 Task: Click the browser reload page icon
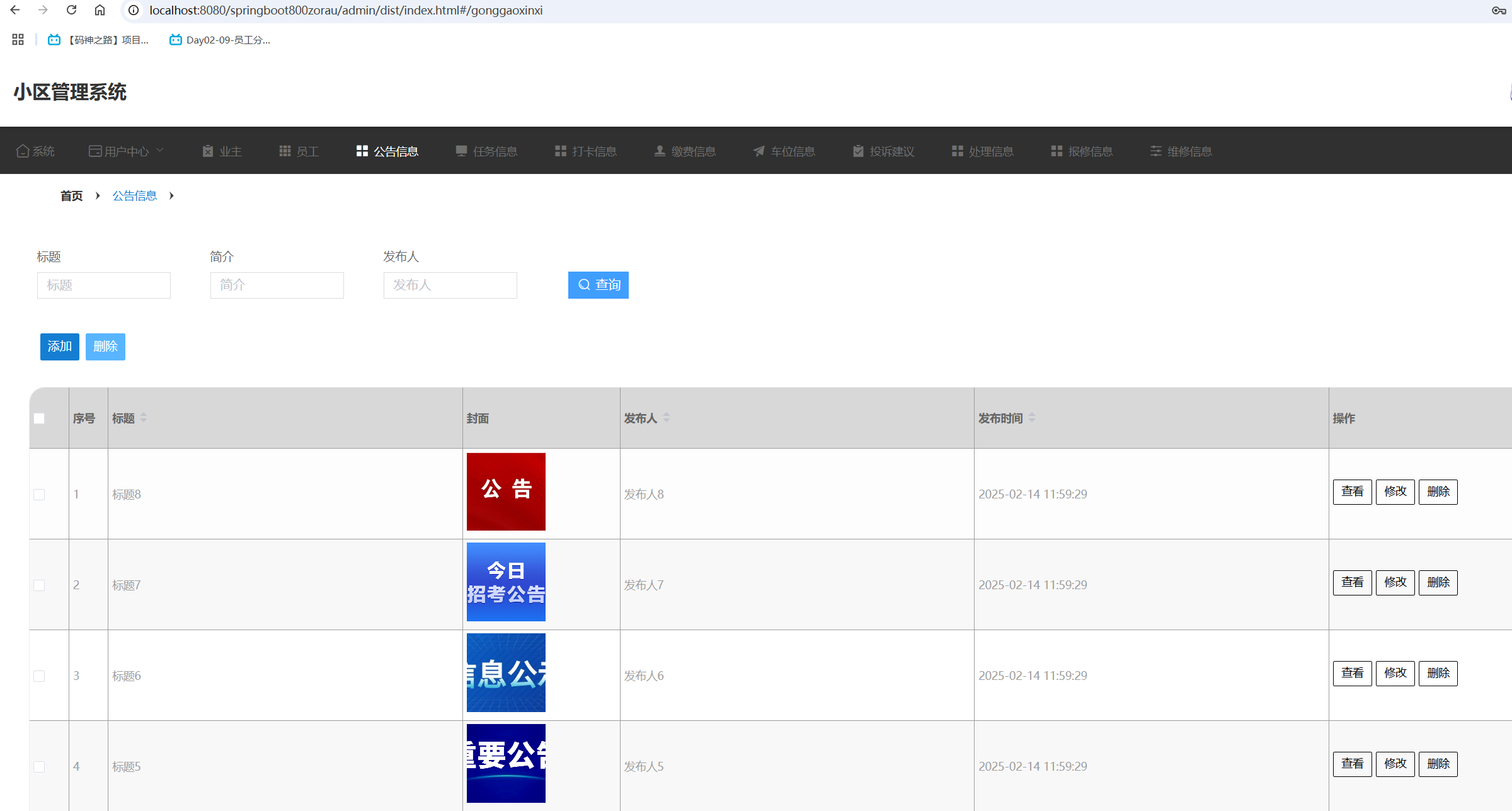point(71,10)
